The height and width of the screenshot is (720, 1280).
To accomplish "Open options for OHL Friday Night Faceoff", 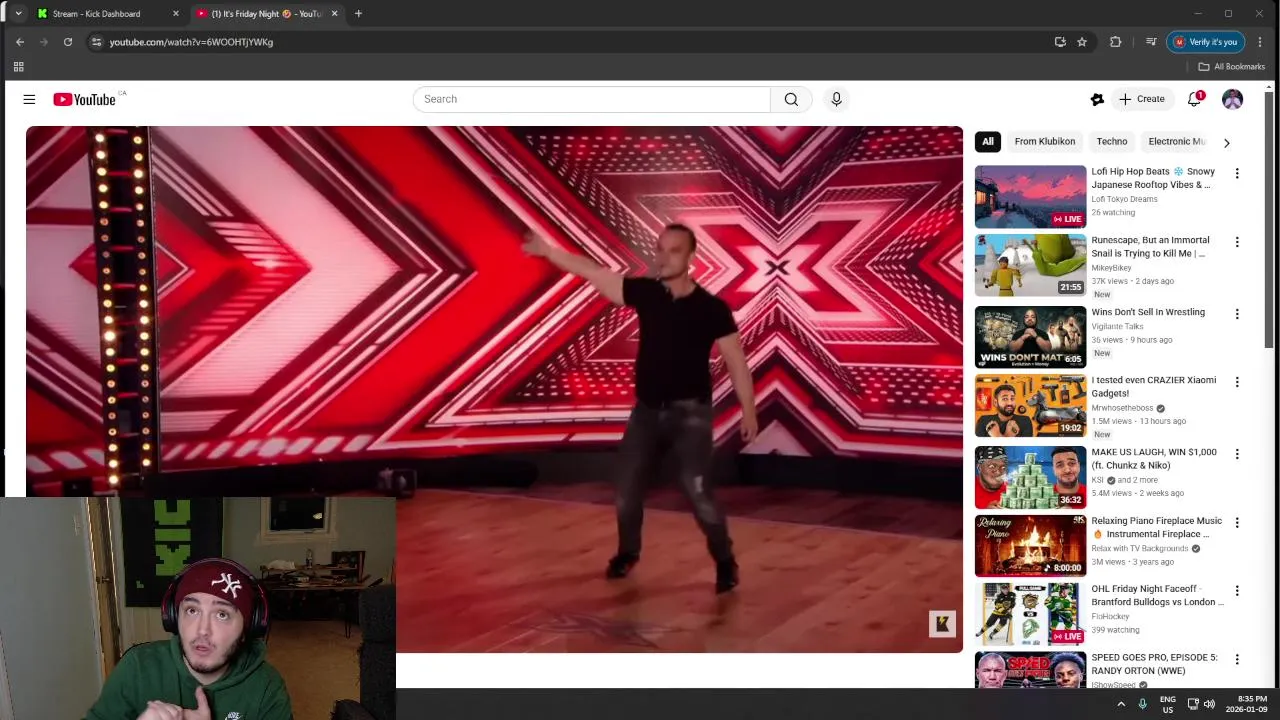I will tap(1237, 591).
